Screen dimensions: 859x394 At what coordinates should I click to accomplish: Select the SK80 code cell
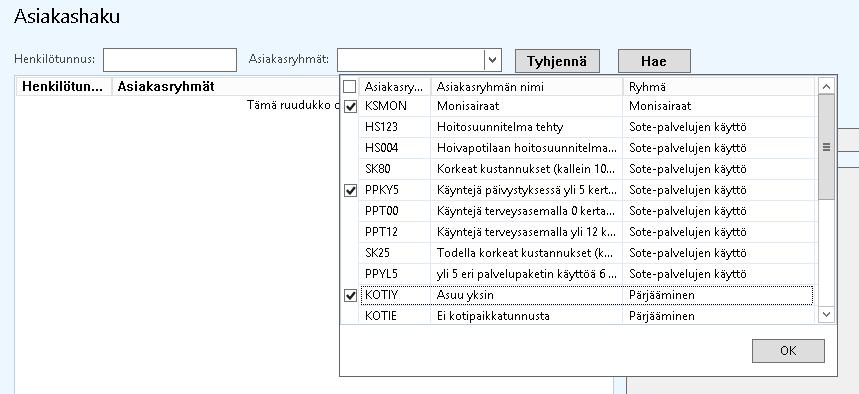coord(395,169)
